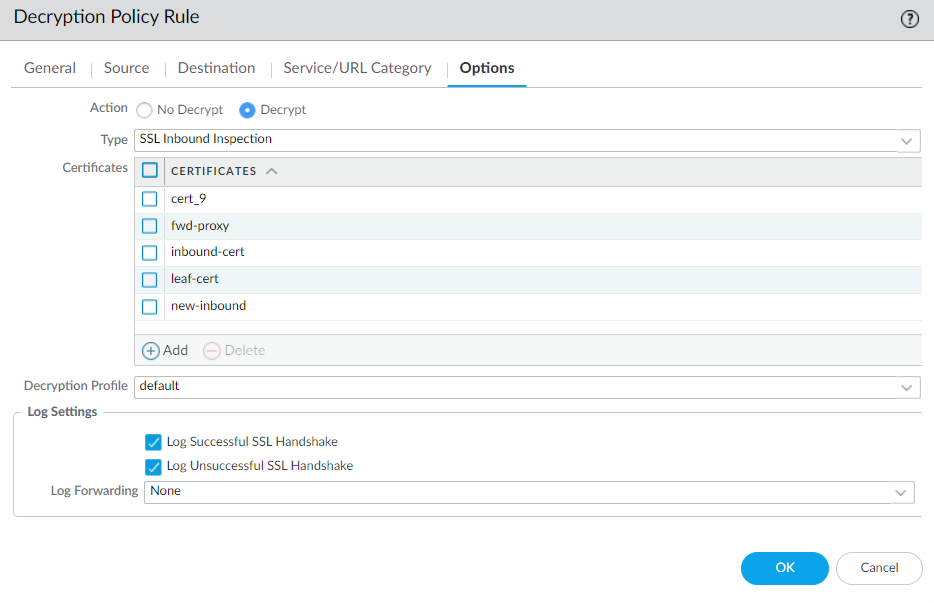The image size is (934, 603).
Task: Click the Delete certificate minus icon
Action: 211,351
